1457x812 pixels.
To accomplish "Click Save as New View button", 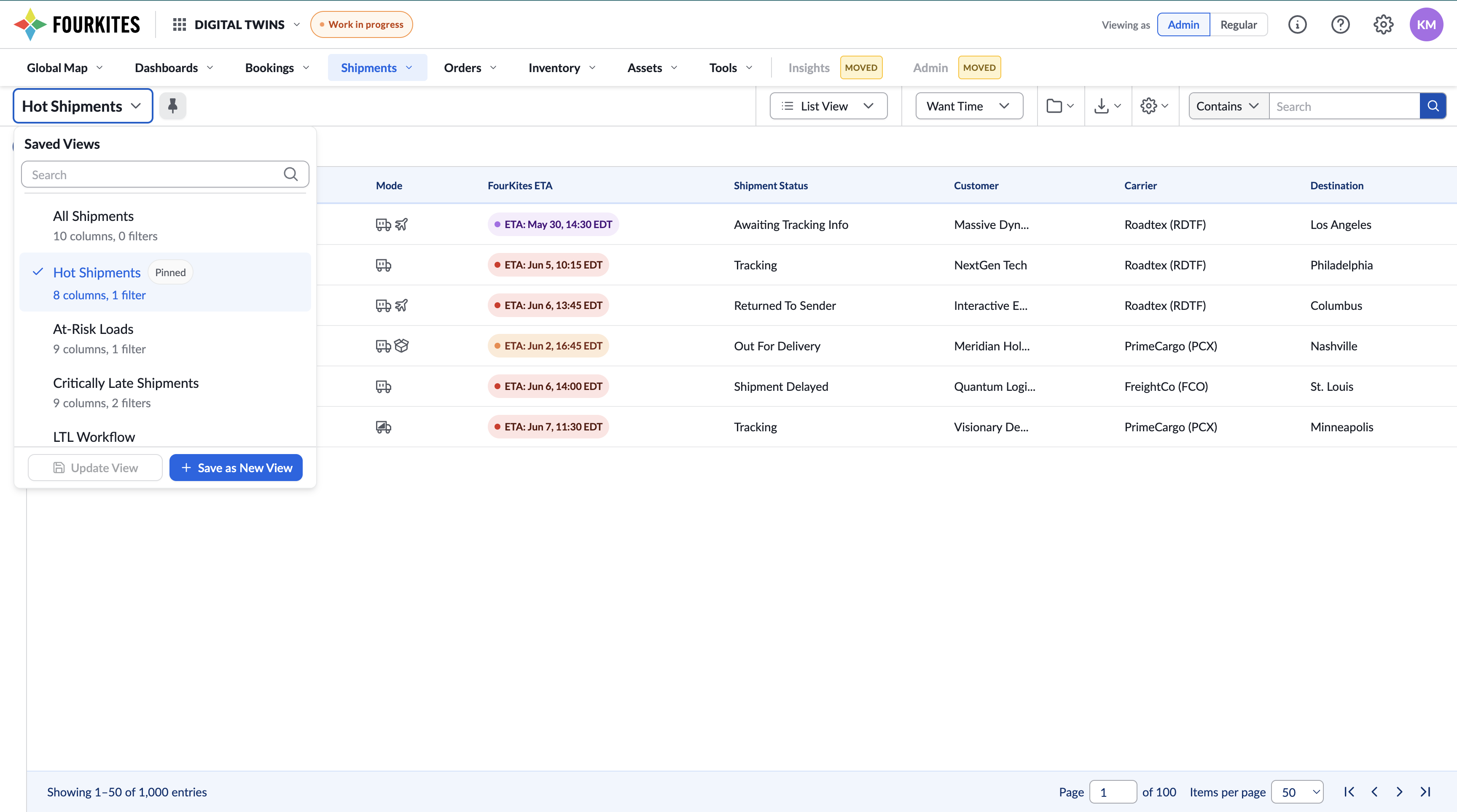I will pyautogui.click(x=236, y=468).
